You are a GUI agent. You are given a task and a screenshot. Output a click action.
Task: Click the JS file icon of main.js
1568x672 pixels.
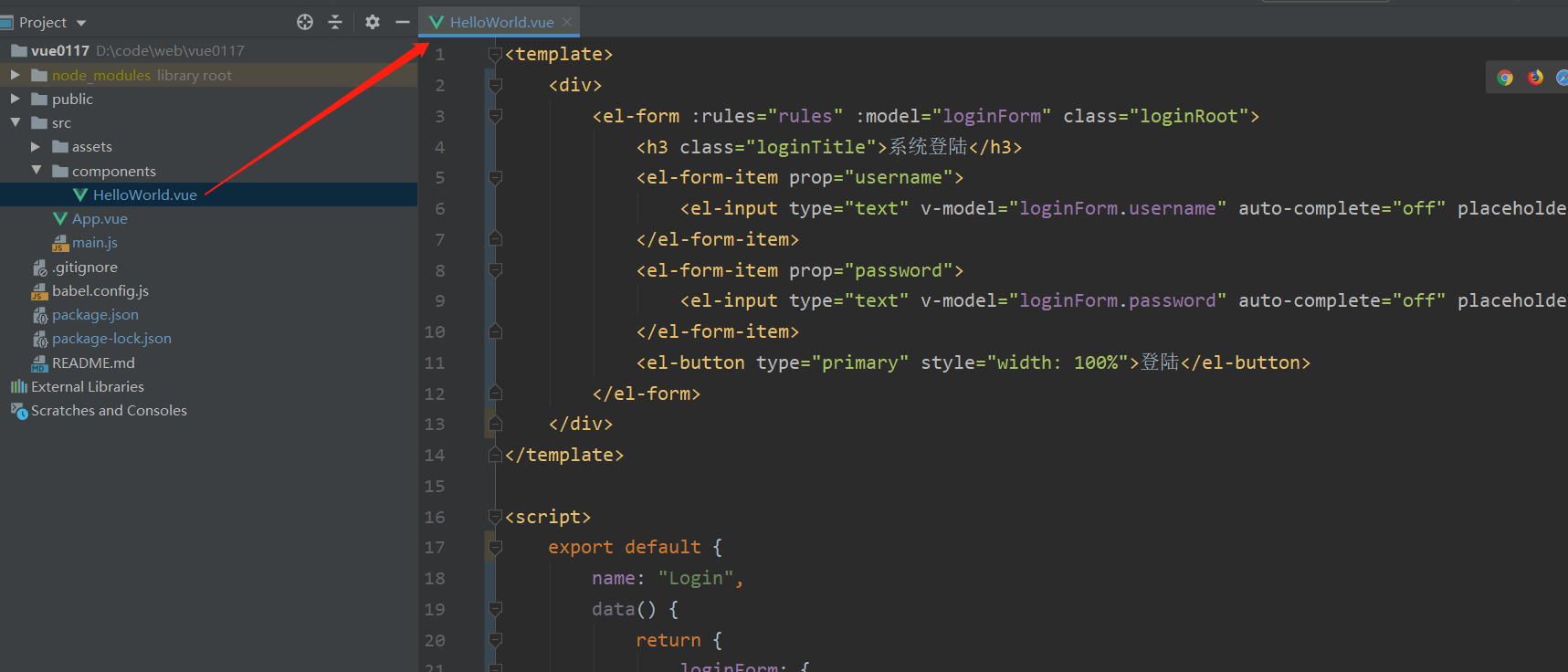click(60, 243)
